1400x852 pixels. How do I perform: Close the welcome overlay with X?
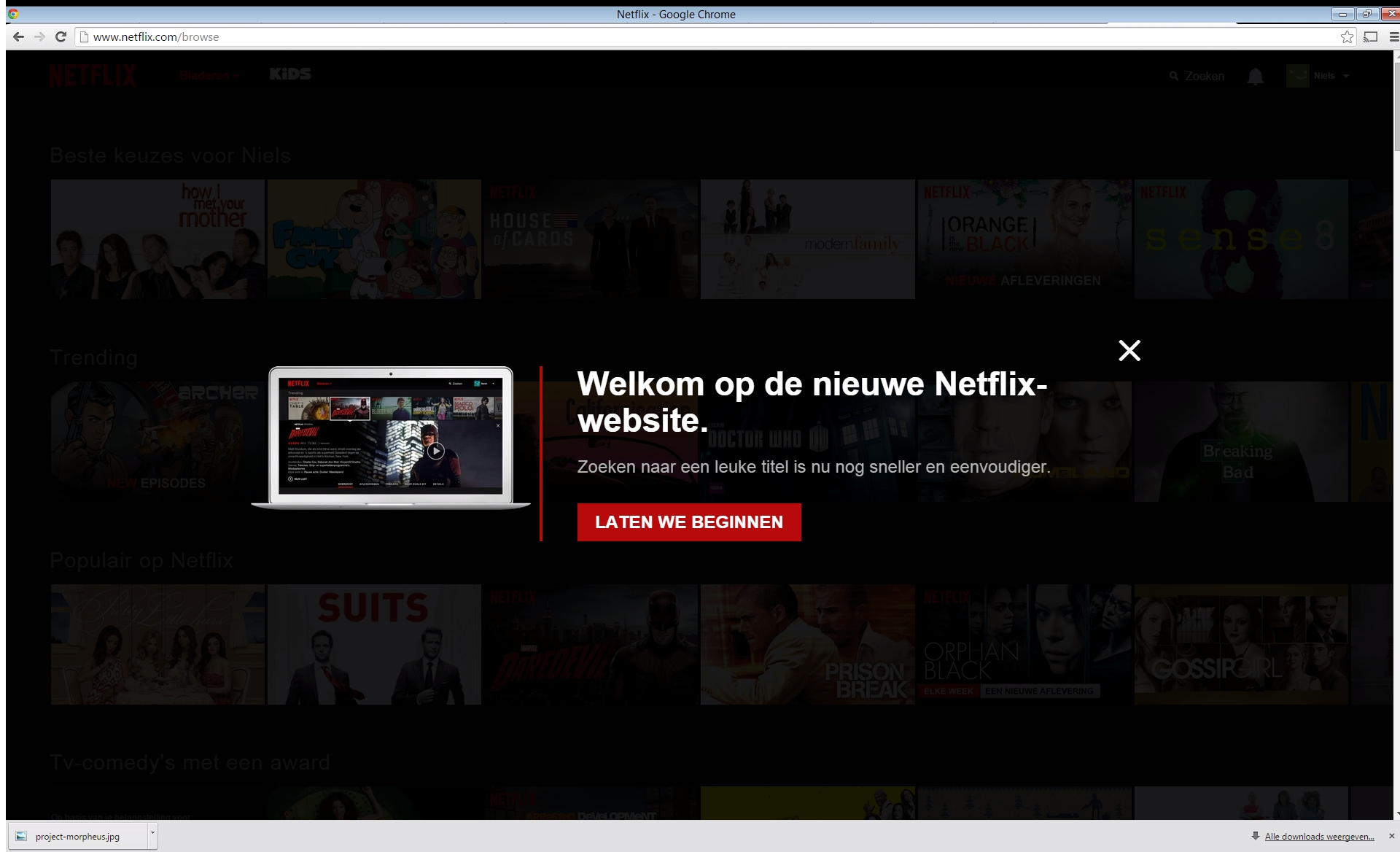click(x=1129, y=351)
